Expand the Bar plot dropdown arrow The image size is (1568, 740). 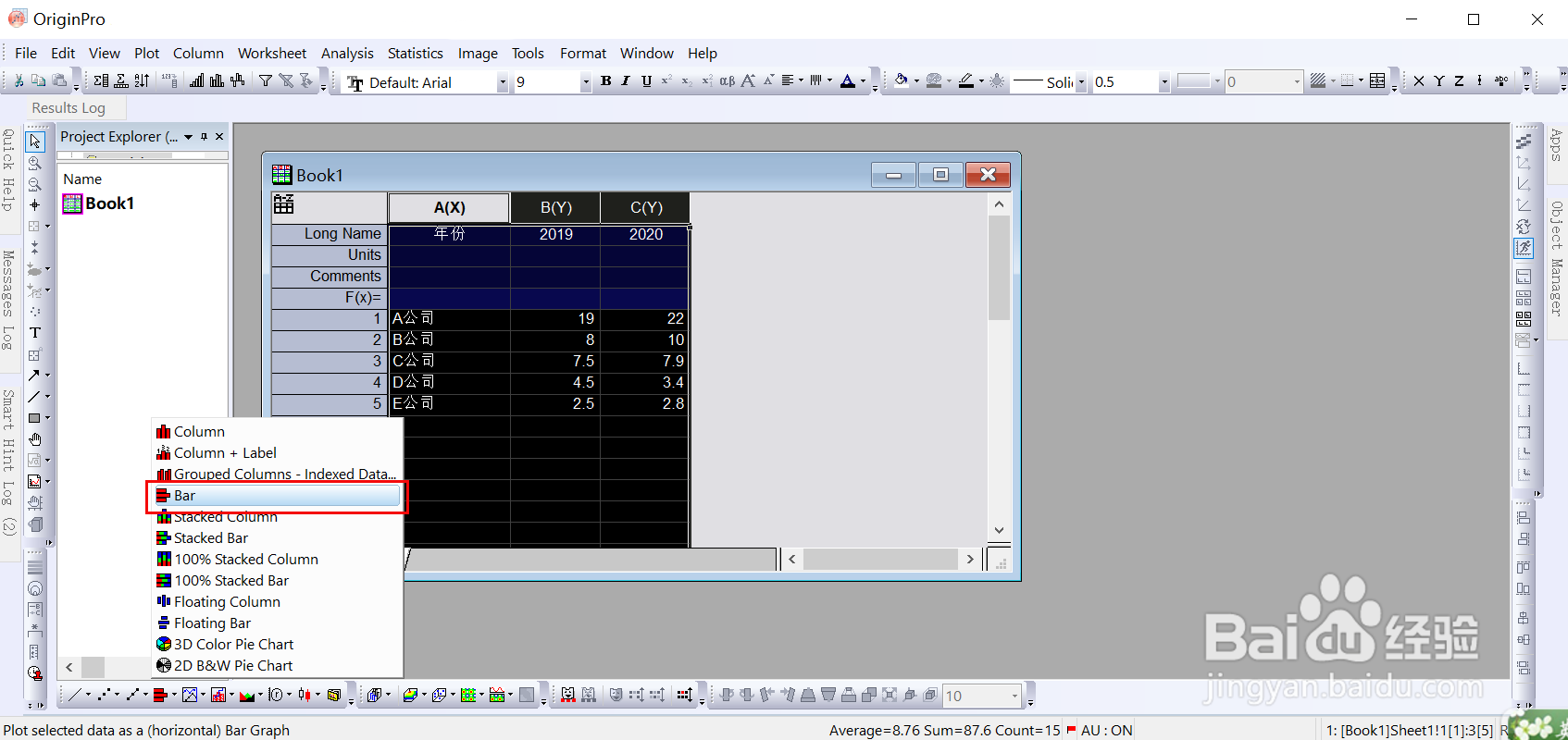coord(172,695)
